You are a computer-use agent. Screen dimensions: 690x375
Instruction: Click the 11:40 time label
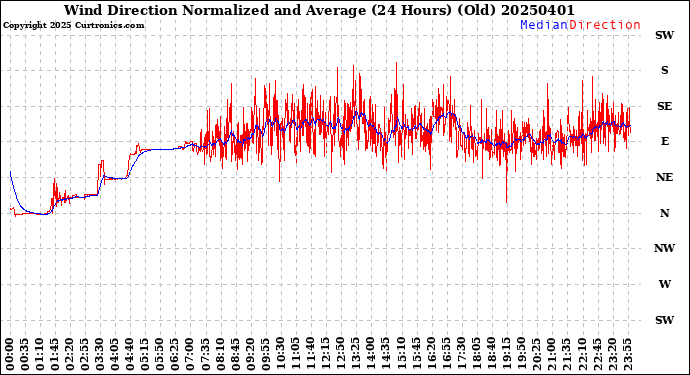311,354
